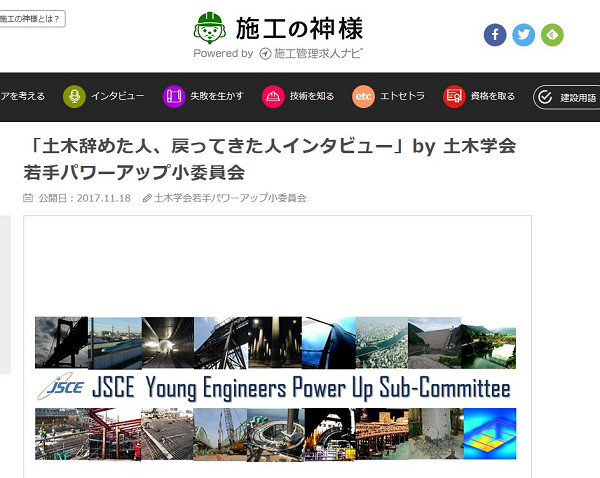Open the 技術を知る menu label
Image resolution: width=600 pixels, height=478 pixels.
[x=312, y=96]
